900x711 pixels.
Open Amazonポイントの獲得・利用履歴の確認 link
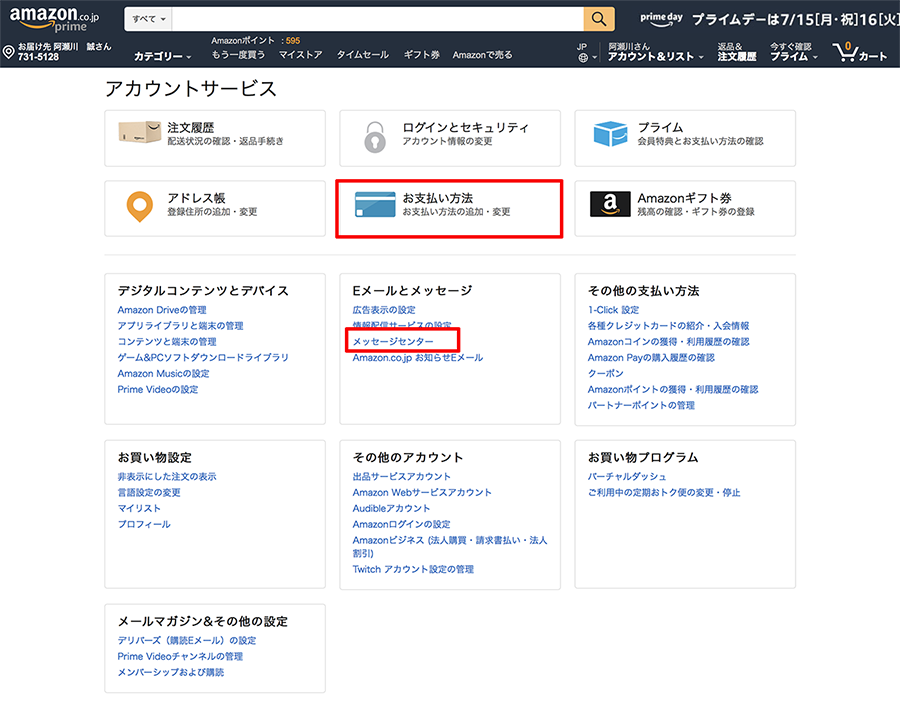[673, 390]
